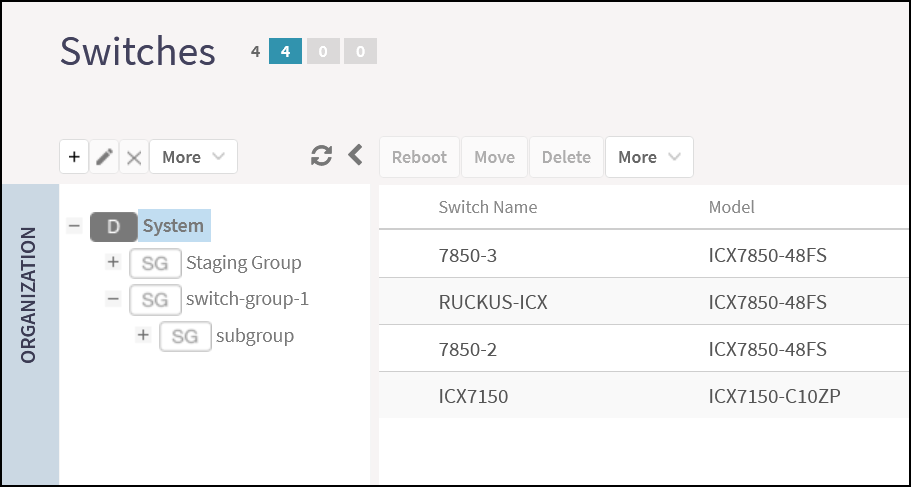Collapse the switch-group-1 node
The image size is (911, 487).
tap(113, 299)
